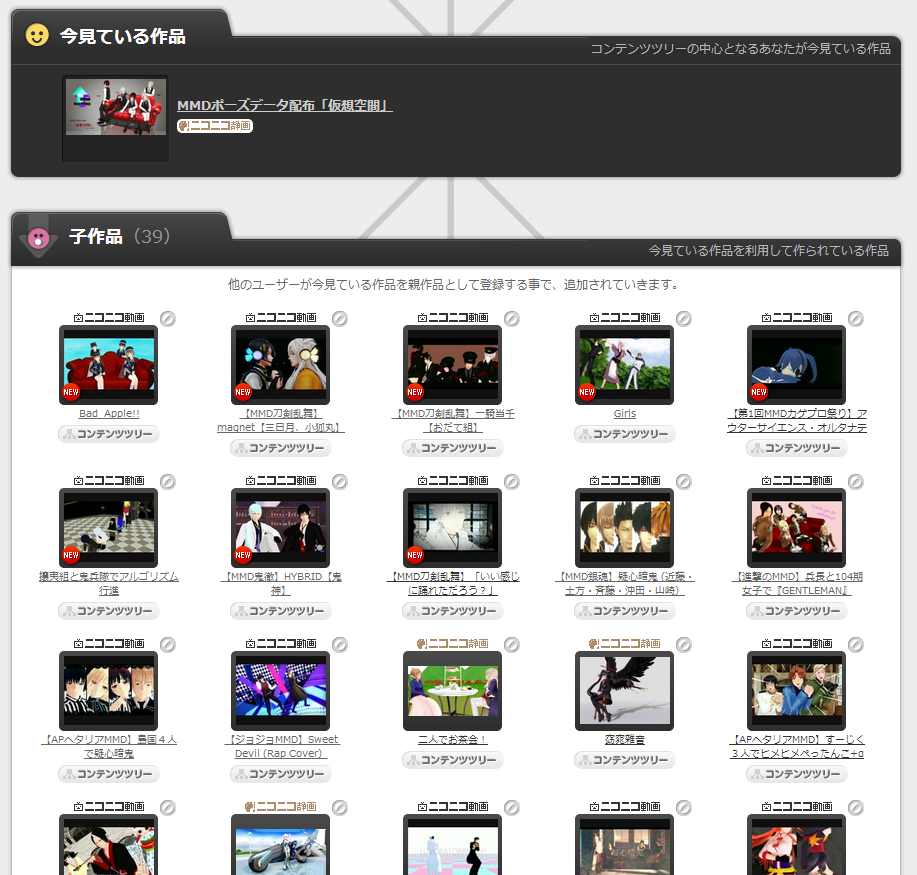Image resolution: width=917 pixels, height=875 pixels.
Task: Click circle icon beside 『GENTLEMAN』 entry
Action: pos(856,481)
